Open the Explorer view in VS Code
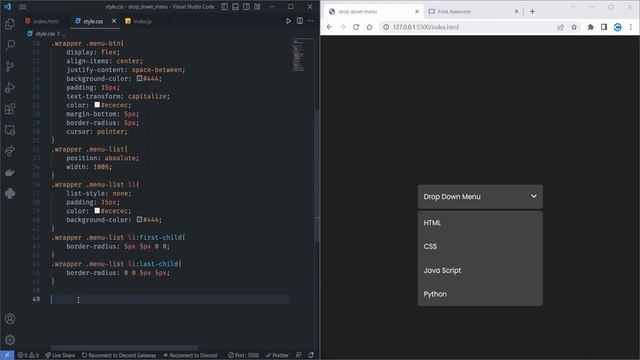This screenshot has height=360, width=640. (10, 24)
